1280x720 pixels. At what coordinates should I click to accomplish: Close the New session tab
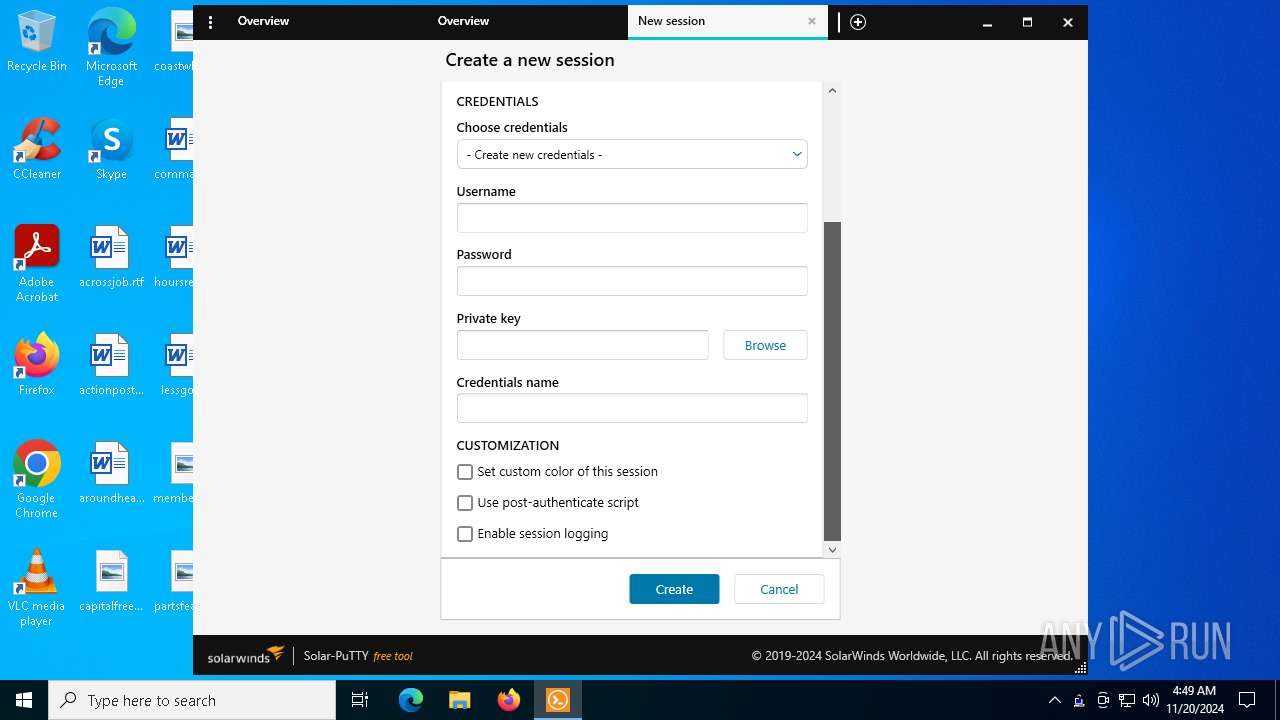812,21
